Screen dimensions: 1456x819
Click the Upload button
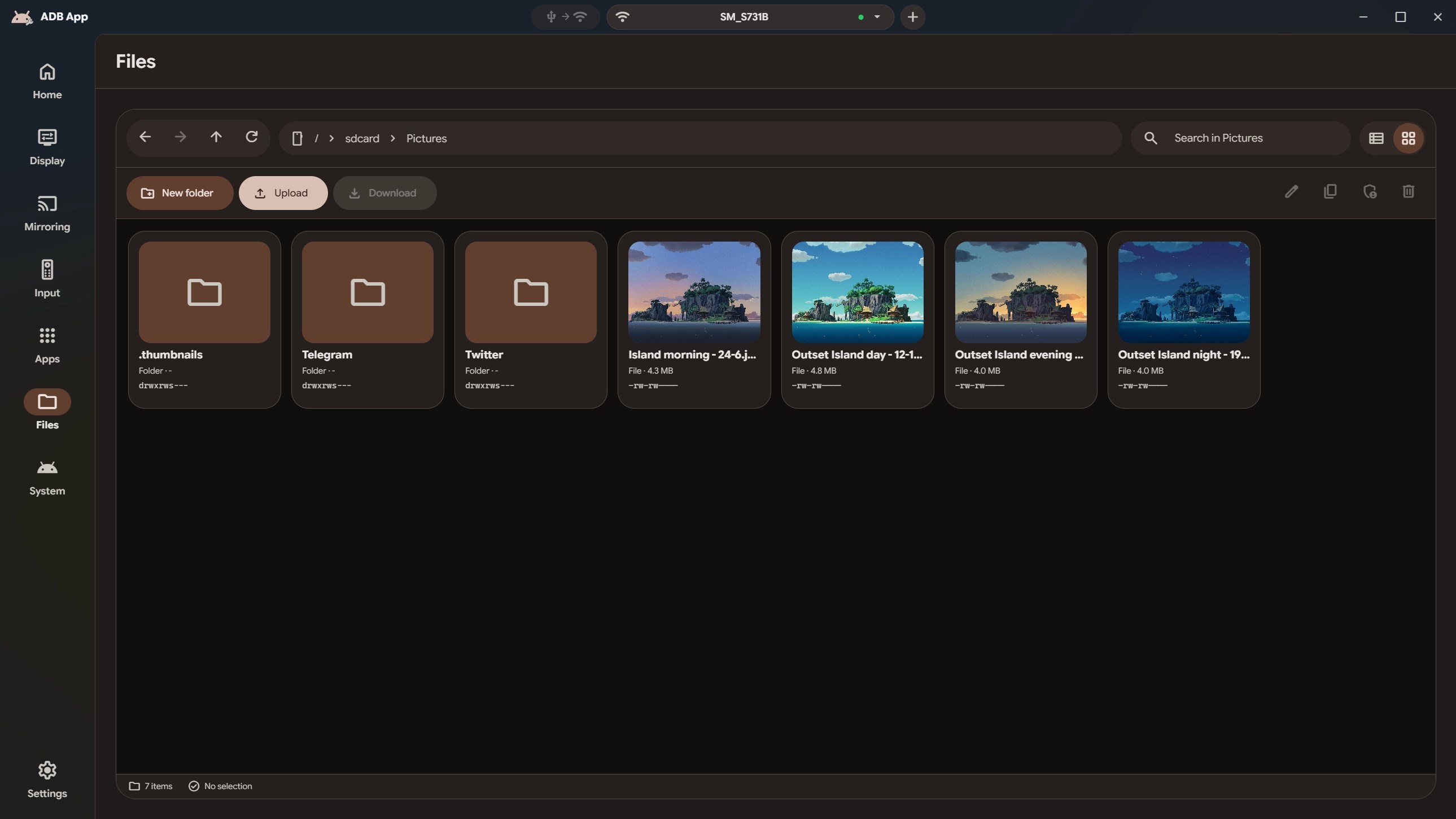coord(283,192)
